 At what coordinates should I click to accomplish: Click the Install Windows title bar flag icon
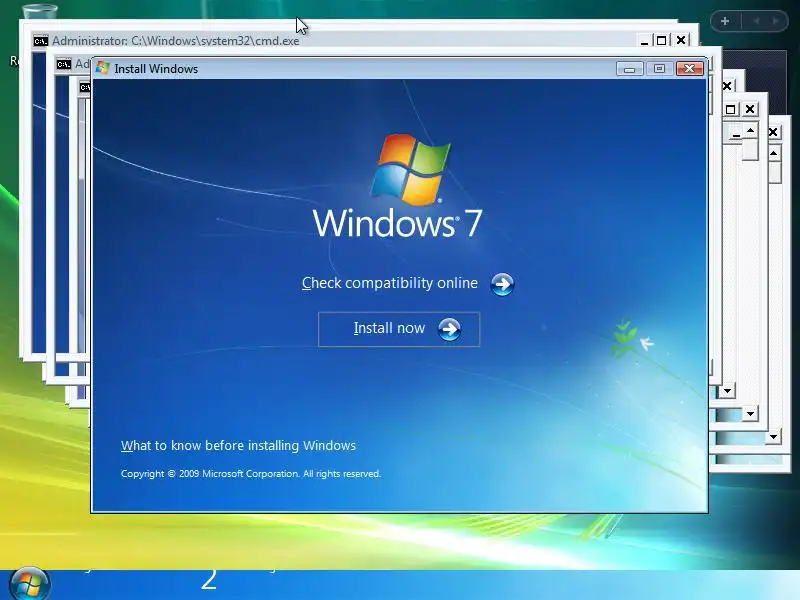click(x=103, y=68)
